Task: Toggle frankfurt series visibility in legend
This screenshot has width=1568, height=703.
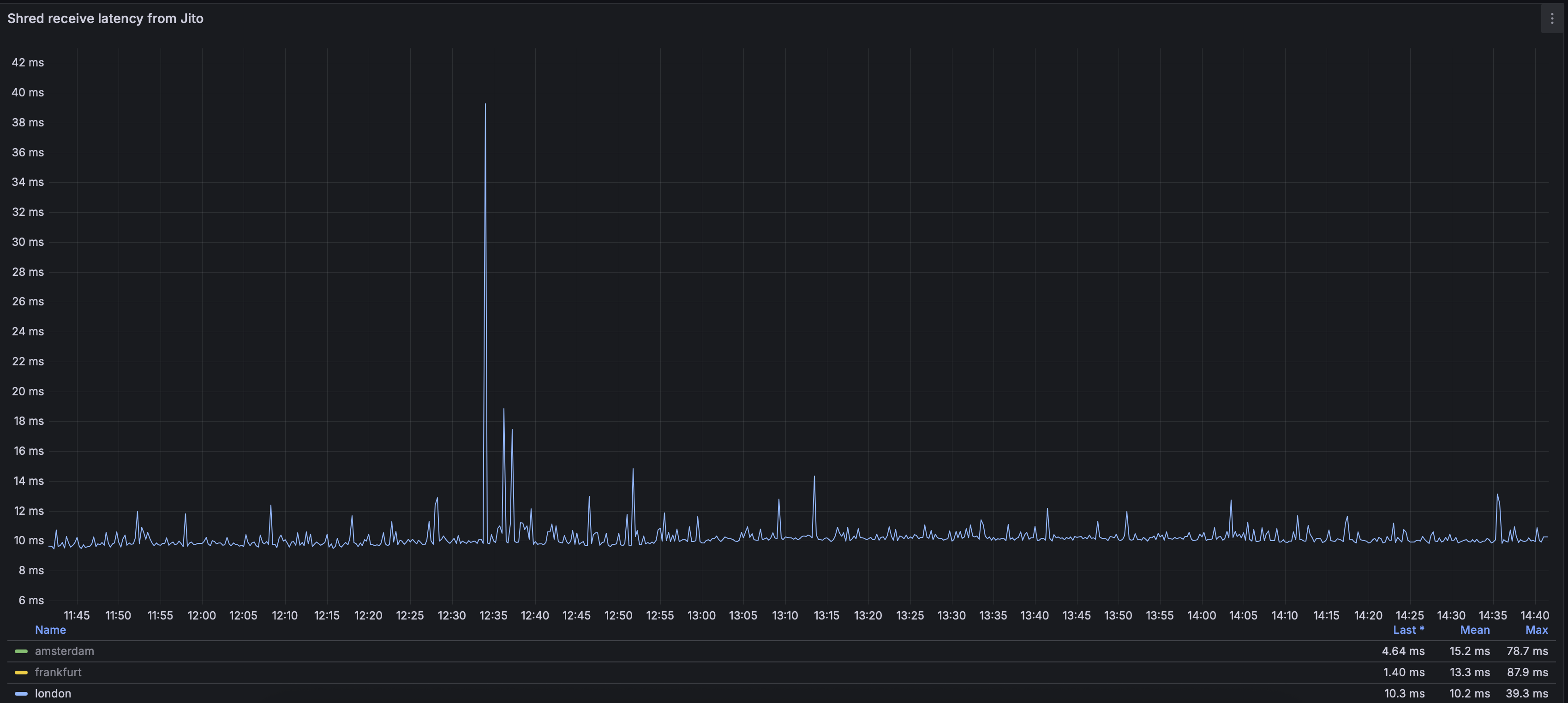Action: (58, 673)
